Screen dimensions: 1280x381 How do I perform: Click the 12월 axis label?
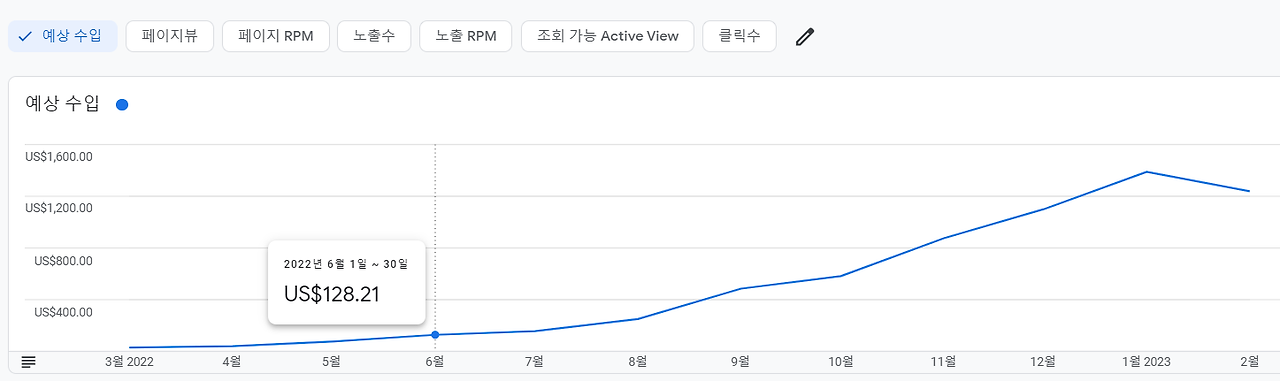(1044, 362)
